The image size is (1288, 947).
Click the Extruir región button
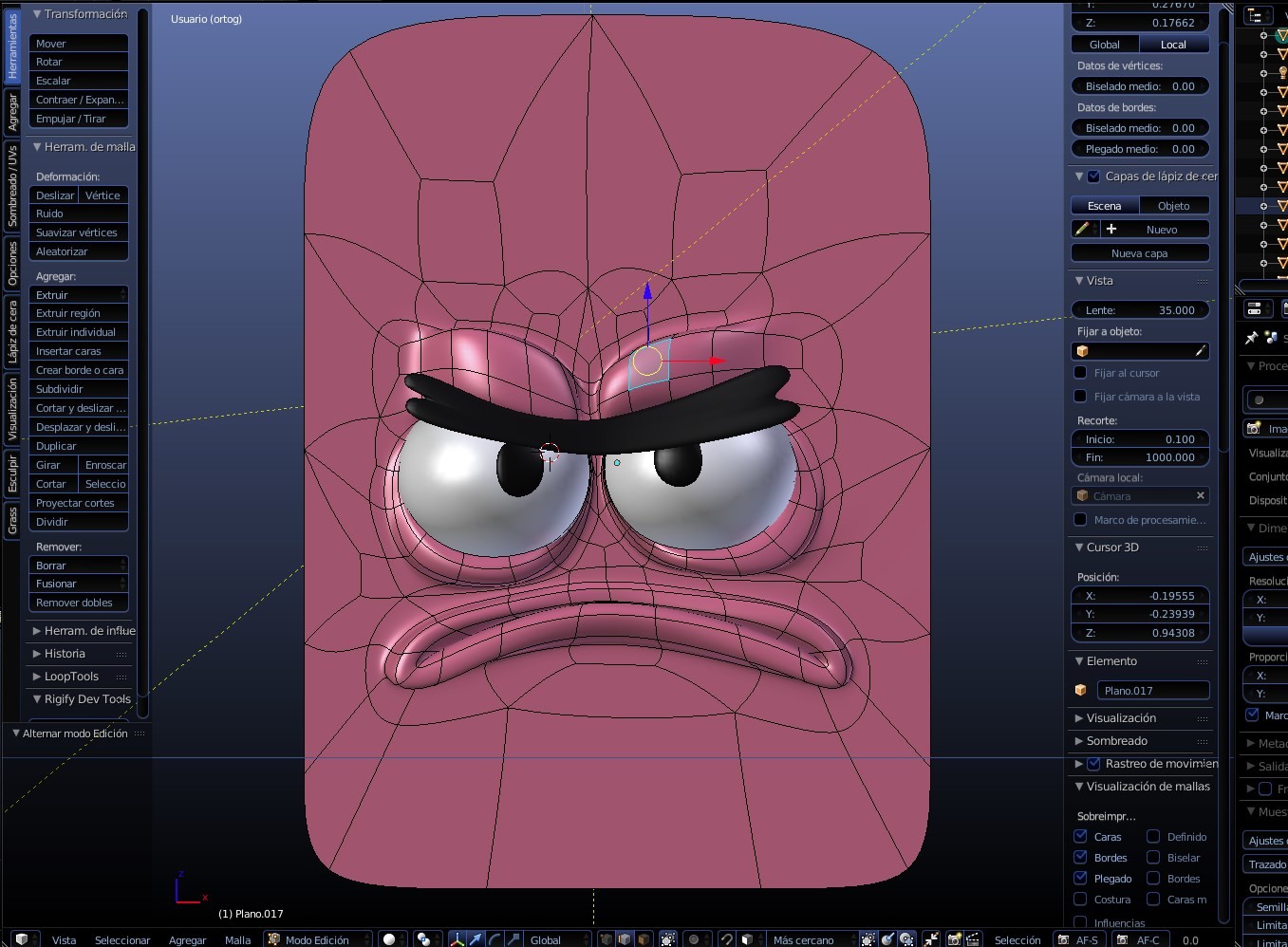pos(79,313)
